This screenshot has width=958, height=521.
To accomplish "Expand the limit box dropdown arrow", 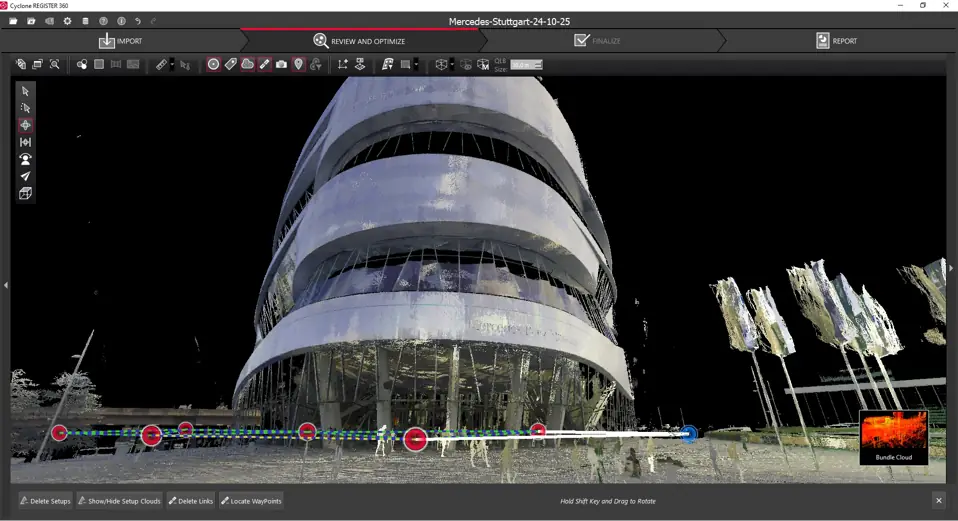I will 452,64.
